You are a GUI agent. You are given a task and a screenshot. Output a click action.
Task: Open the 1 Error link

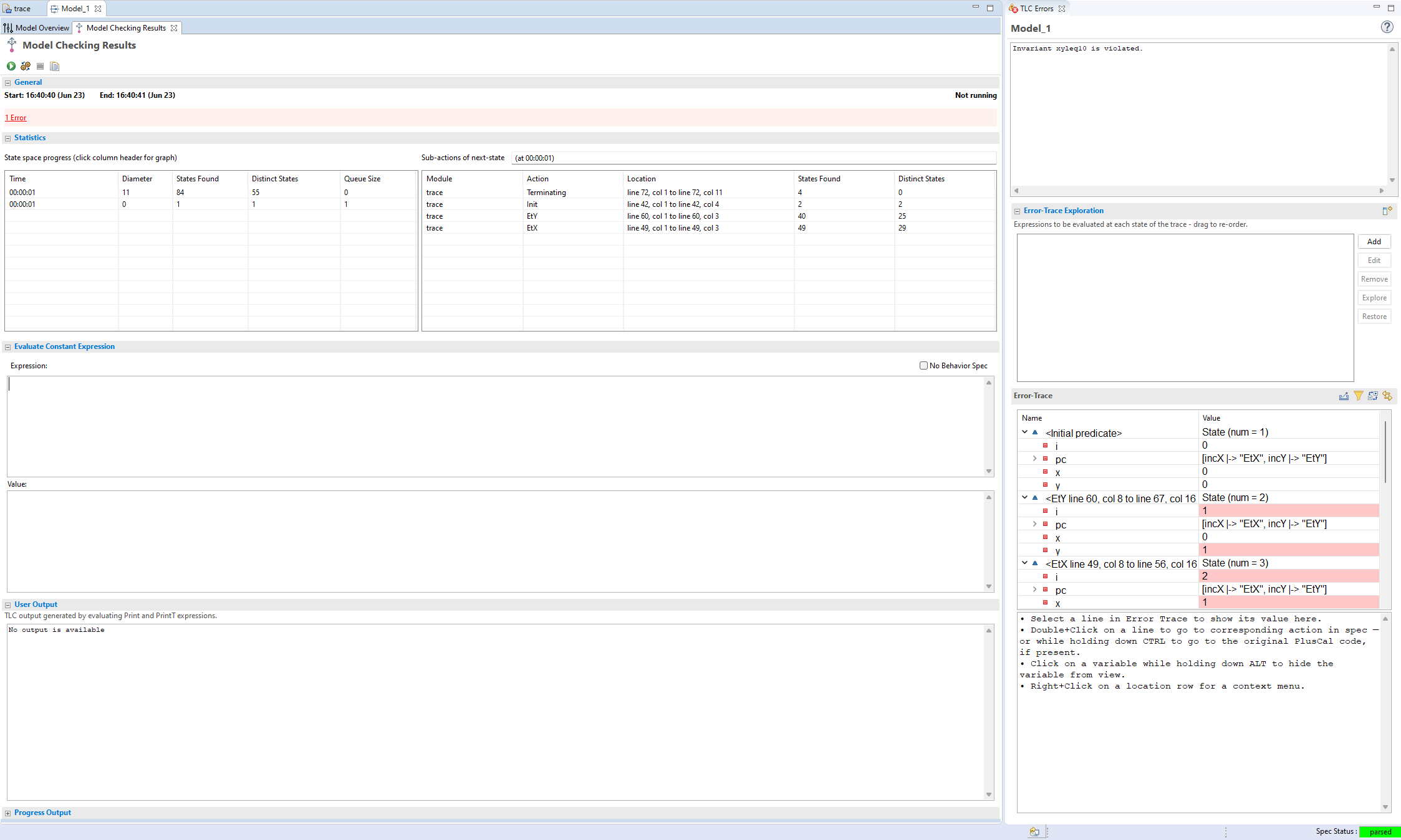(16, 118)
